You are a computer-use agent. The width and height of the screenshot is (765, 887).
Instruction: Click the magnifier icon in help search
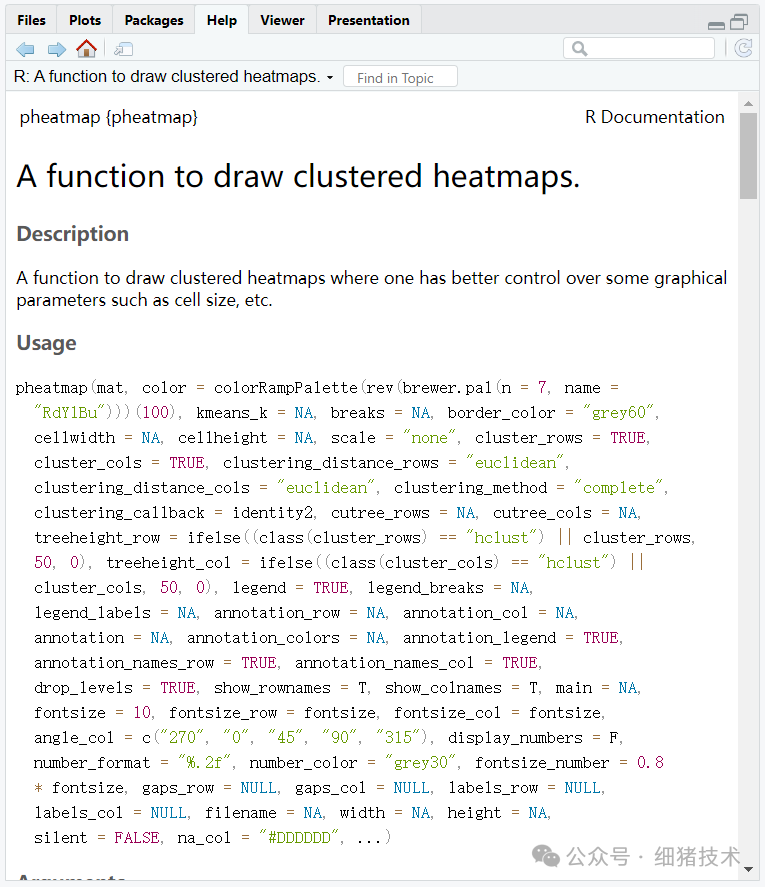coord(579,49)
